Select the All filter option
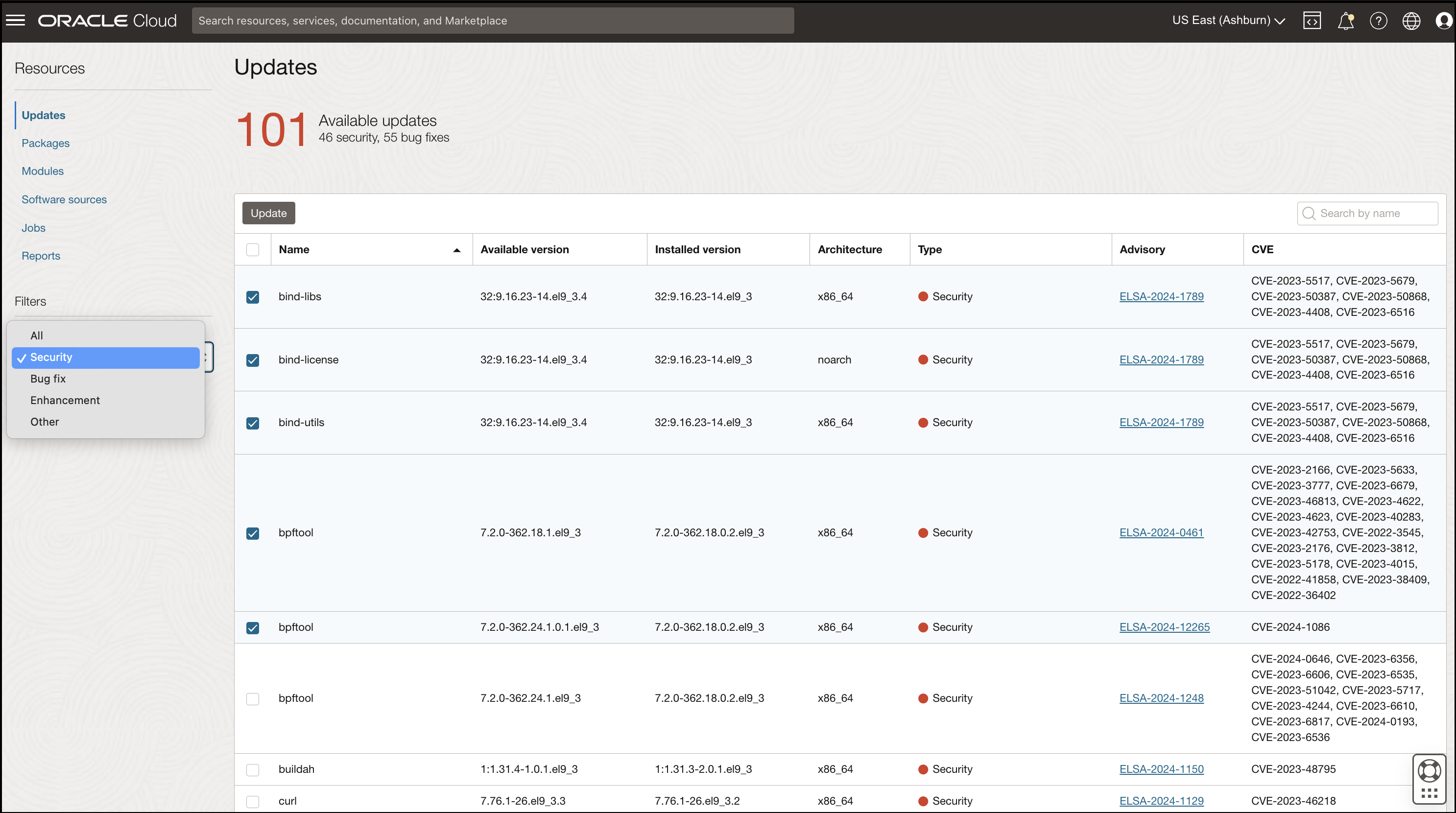The image size is (1456, 813). (36, 335)
